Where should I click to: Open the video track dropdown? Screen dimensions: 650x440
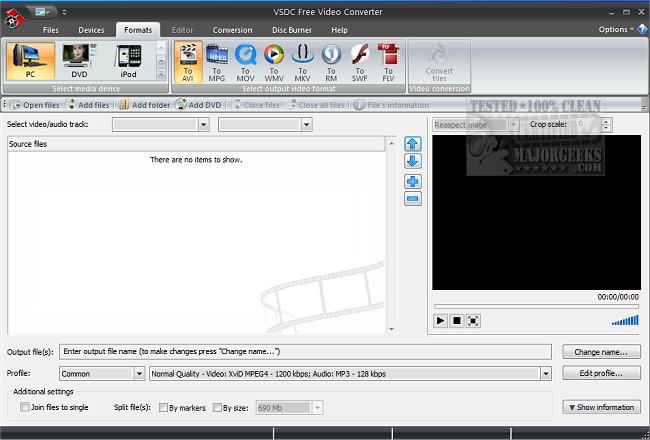click(x=203, y=124)
